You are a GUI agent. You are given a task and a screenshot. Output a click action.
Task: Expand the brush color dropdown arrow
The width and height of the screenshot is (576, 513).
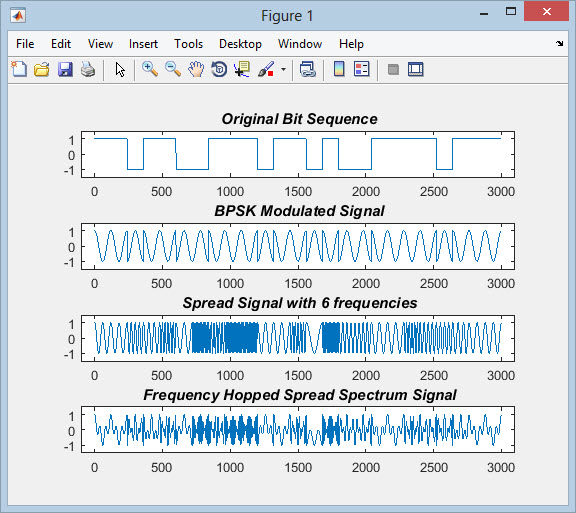[x=283, y=69]
